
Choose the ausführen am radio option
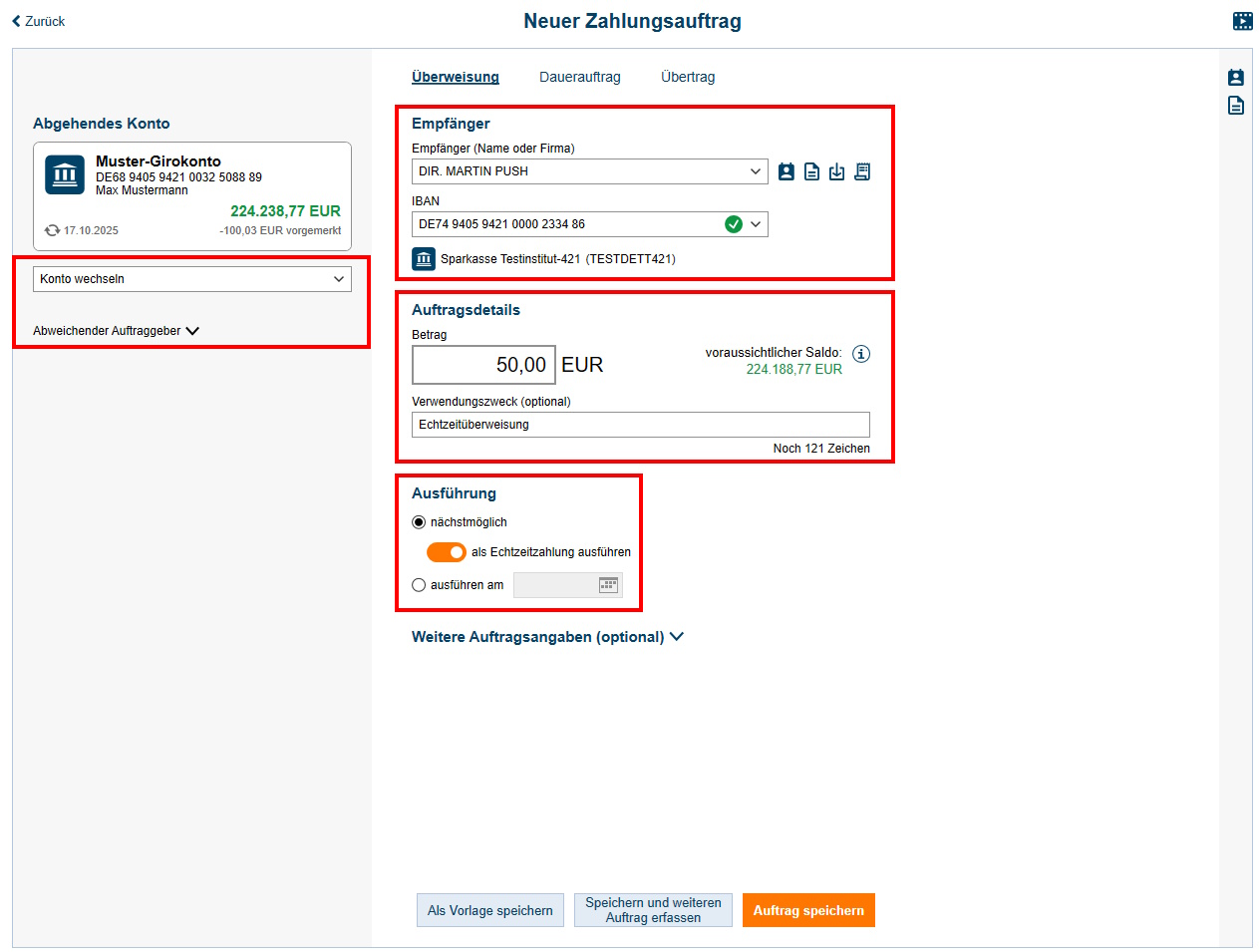pyautogui.click(x=419, y=585)
